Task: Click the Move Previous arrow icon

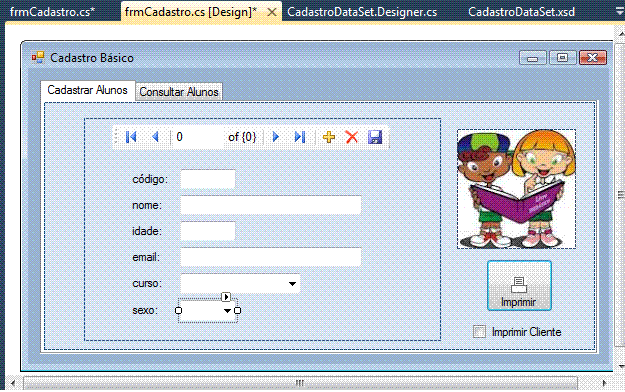Action: 155,137
